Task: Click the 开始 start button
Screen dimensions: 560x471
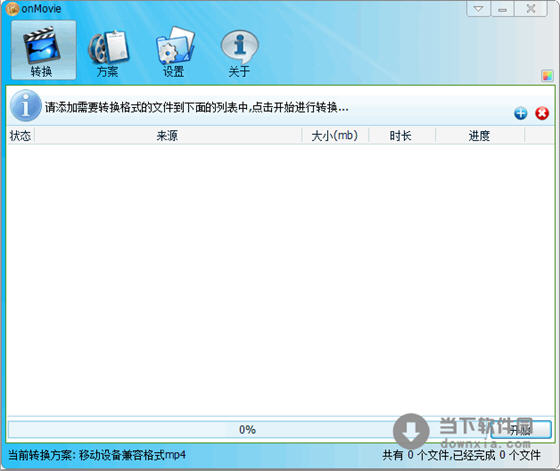Action: point(521,430)
